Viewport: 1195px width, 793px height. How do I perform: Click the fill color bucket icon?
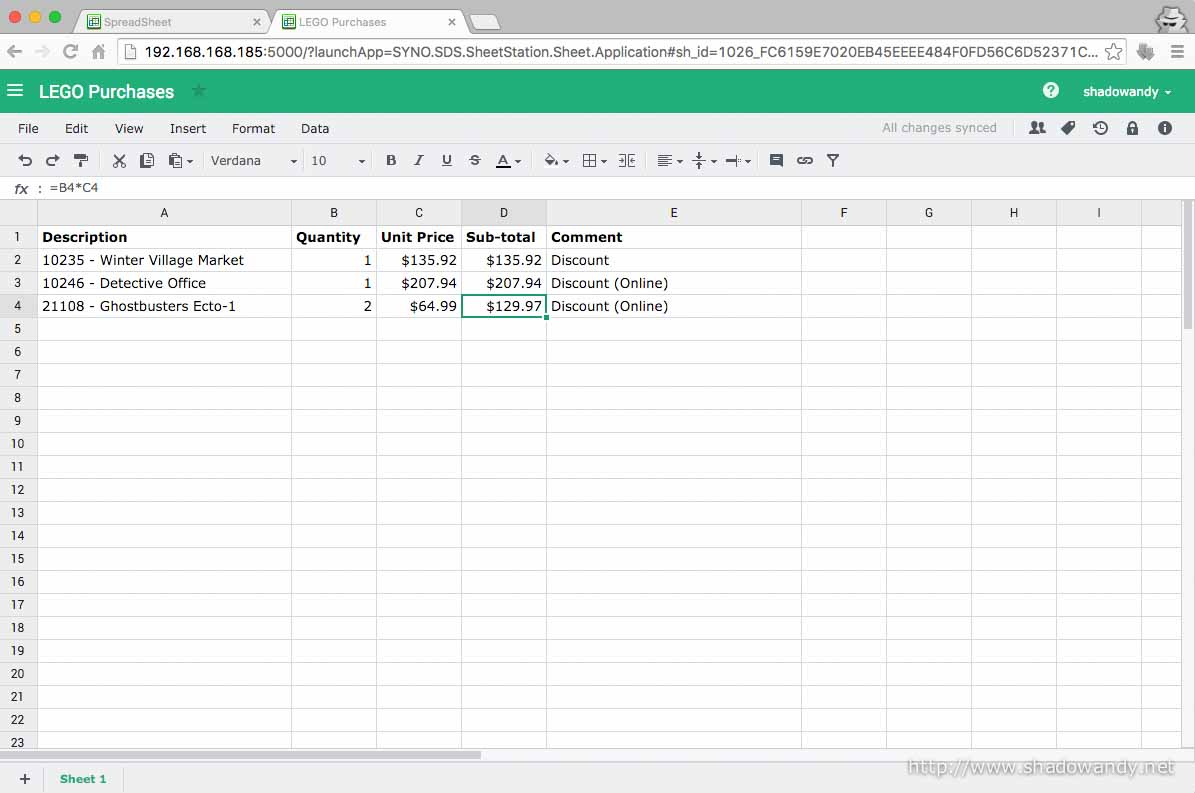[551, 161]
